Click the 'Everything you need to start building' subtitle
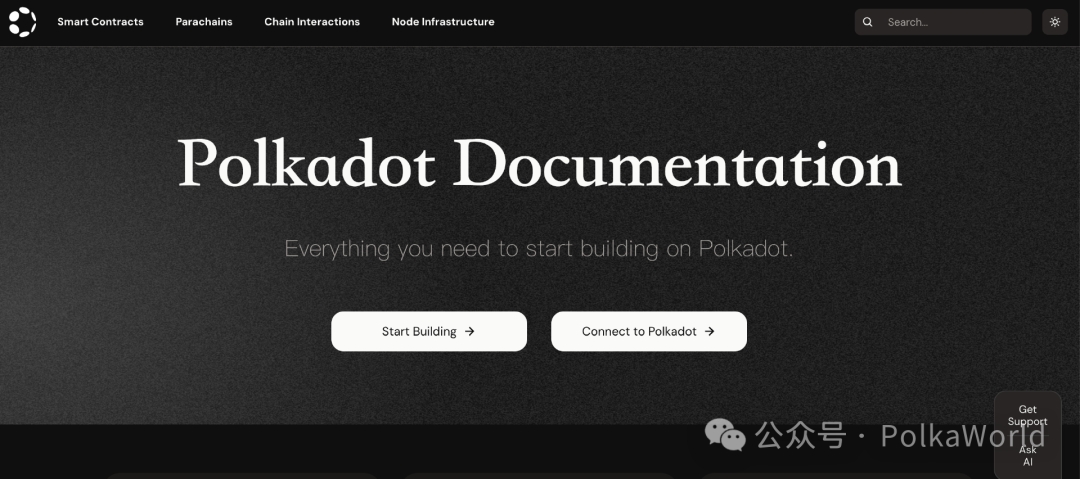This screenshot has height=479, width=1080. [x=539, y=249]
